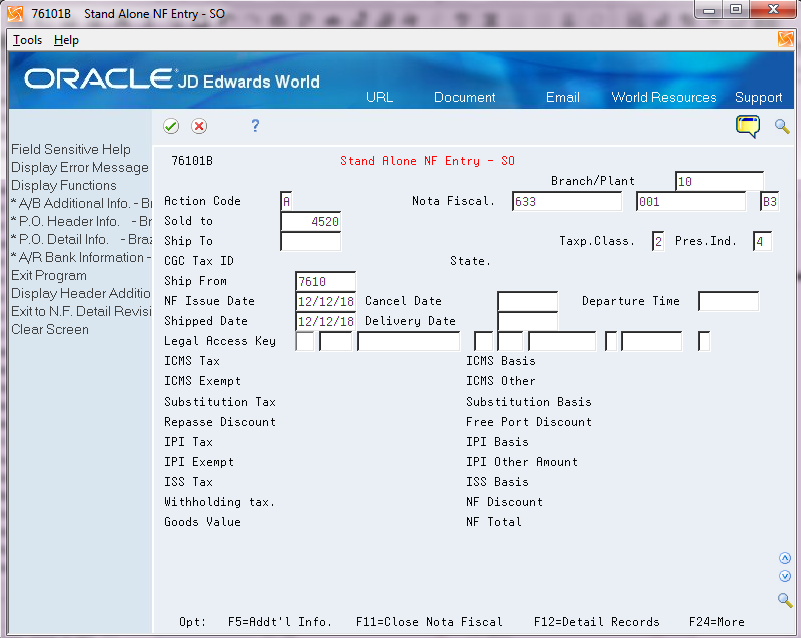Screen dimensions: 801x638
Task: Click the first Legal Access Key box
Action: click(x=305, y=341)
